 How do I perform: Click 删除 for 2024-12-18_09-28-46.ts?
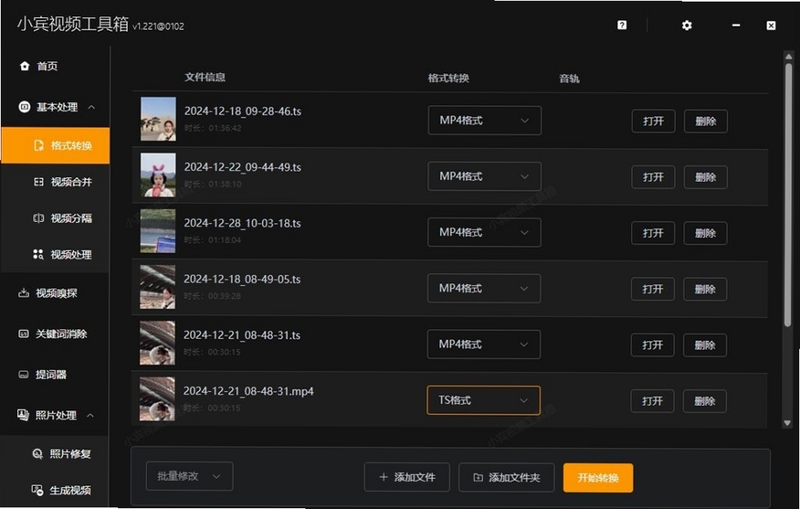[x=706, y=121]
